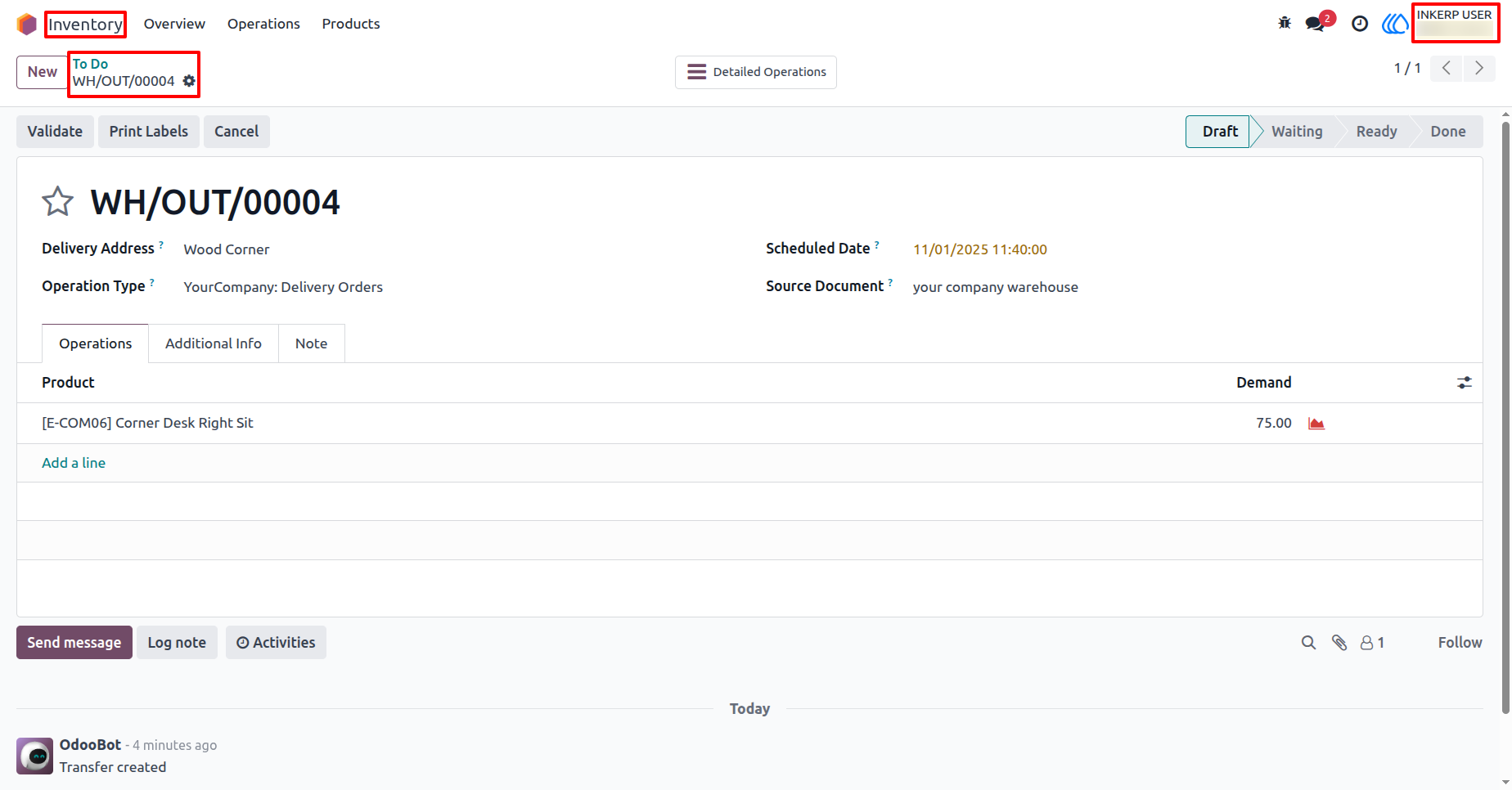Edit the 75.00 demand quantity

tap(1274, 423)
